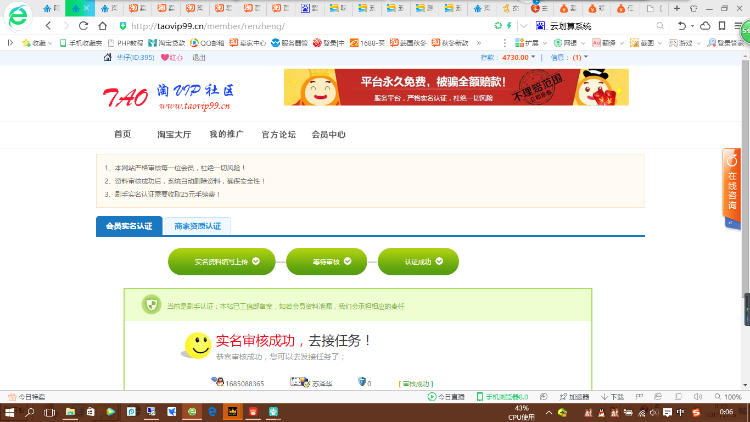Open the 官方论坛 menu item

[278, 134]
